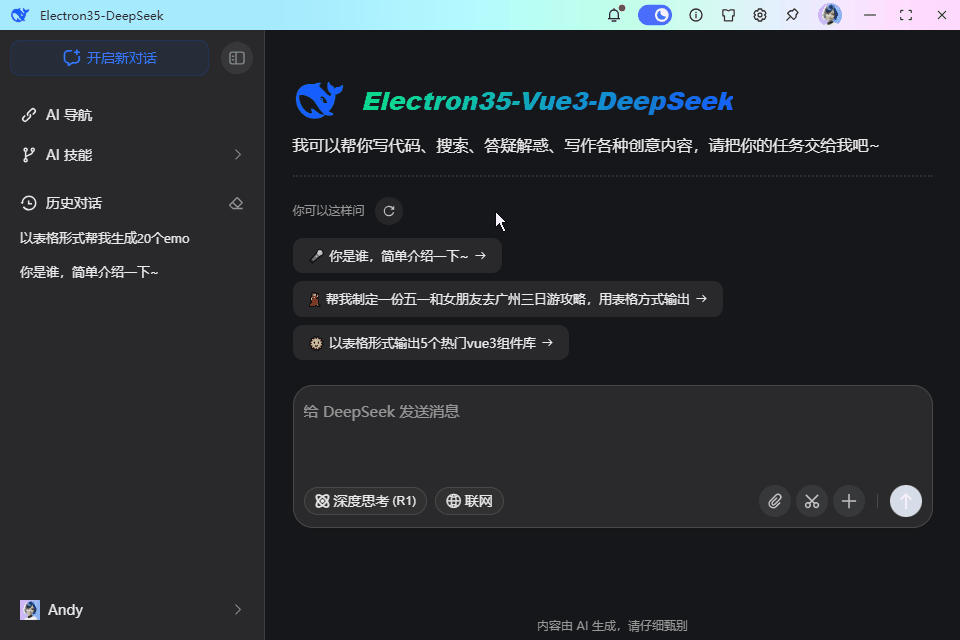Click the Electron35-Vue3-DeepSeek title text

point(548,101)
